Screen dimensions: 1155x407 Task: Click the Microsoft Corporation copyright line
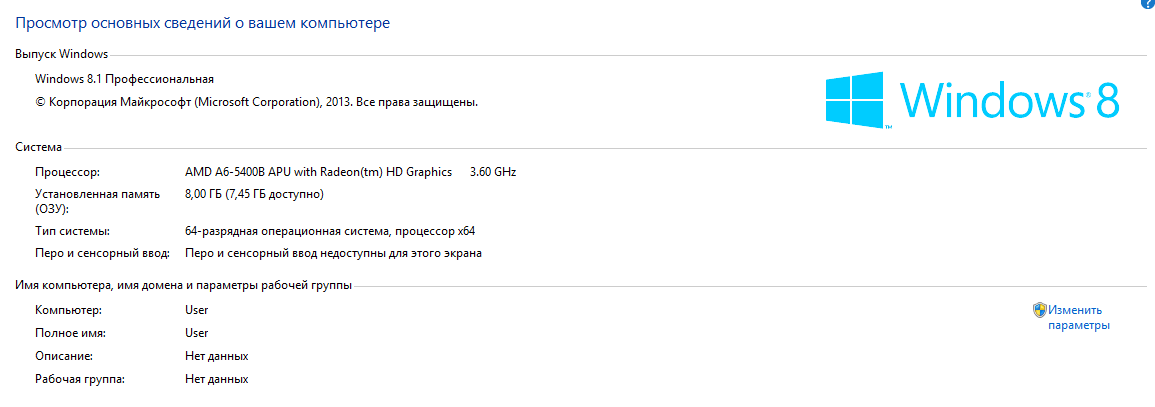256,102
